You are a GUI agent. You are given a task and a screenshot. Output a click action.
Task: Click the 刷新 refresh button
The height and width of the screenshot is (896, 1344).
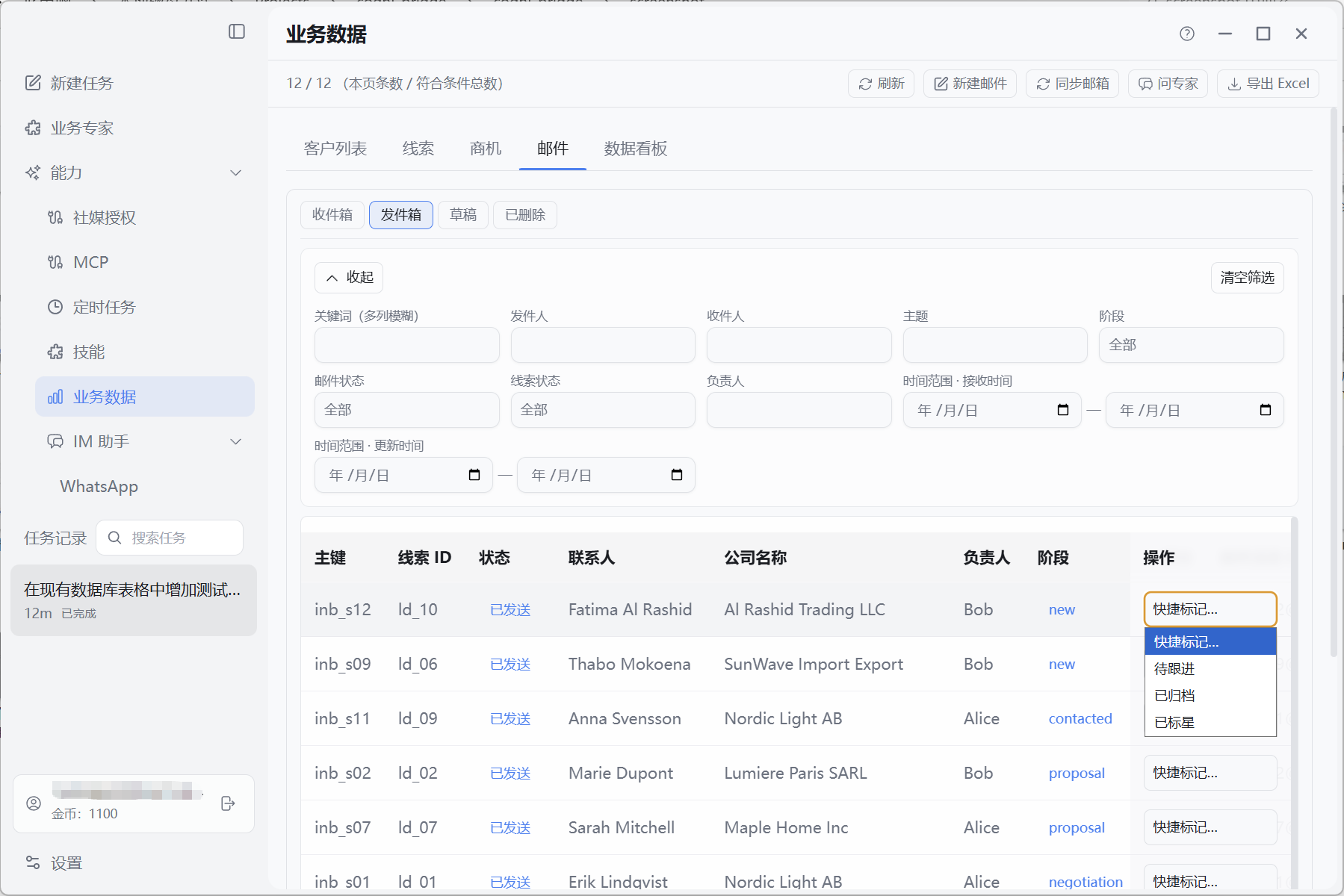pos(881,84)
